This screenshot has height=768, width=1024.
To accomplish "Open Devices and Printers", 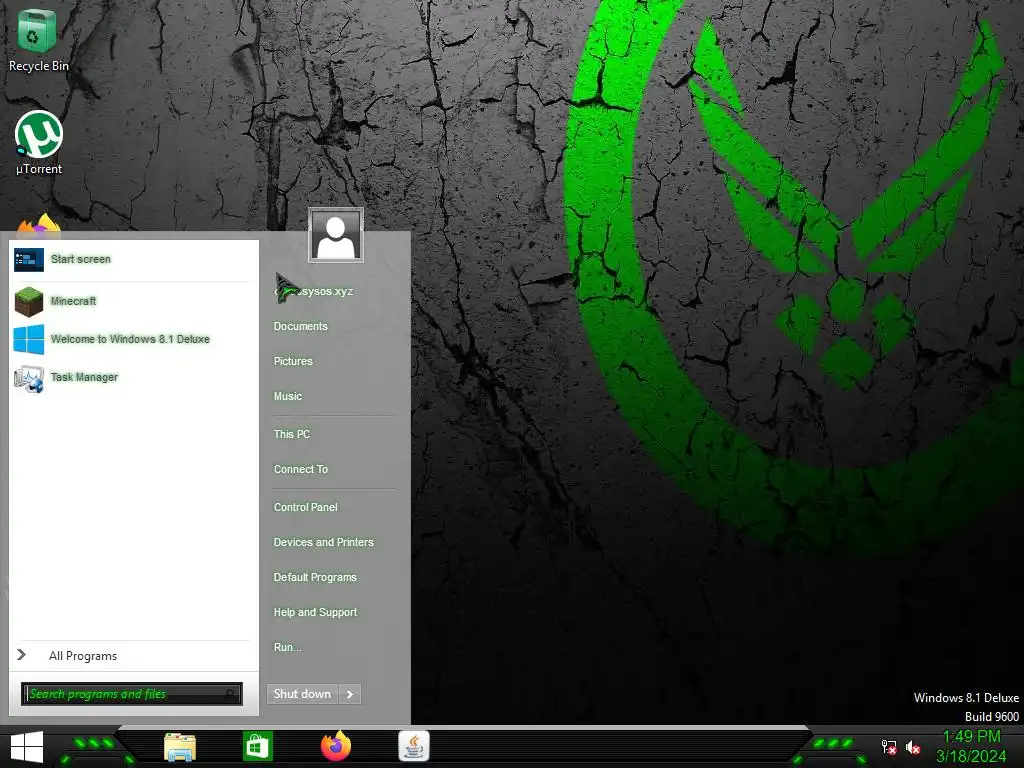I will coord(324,542).
